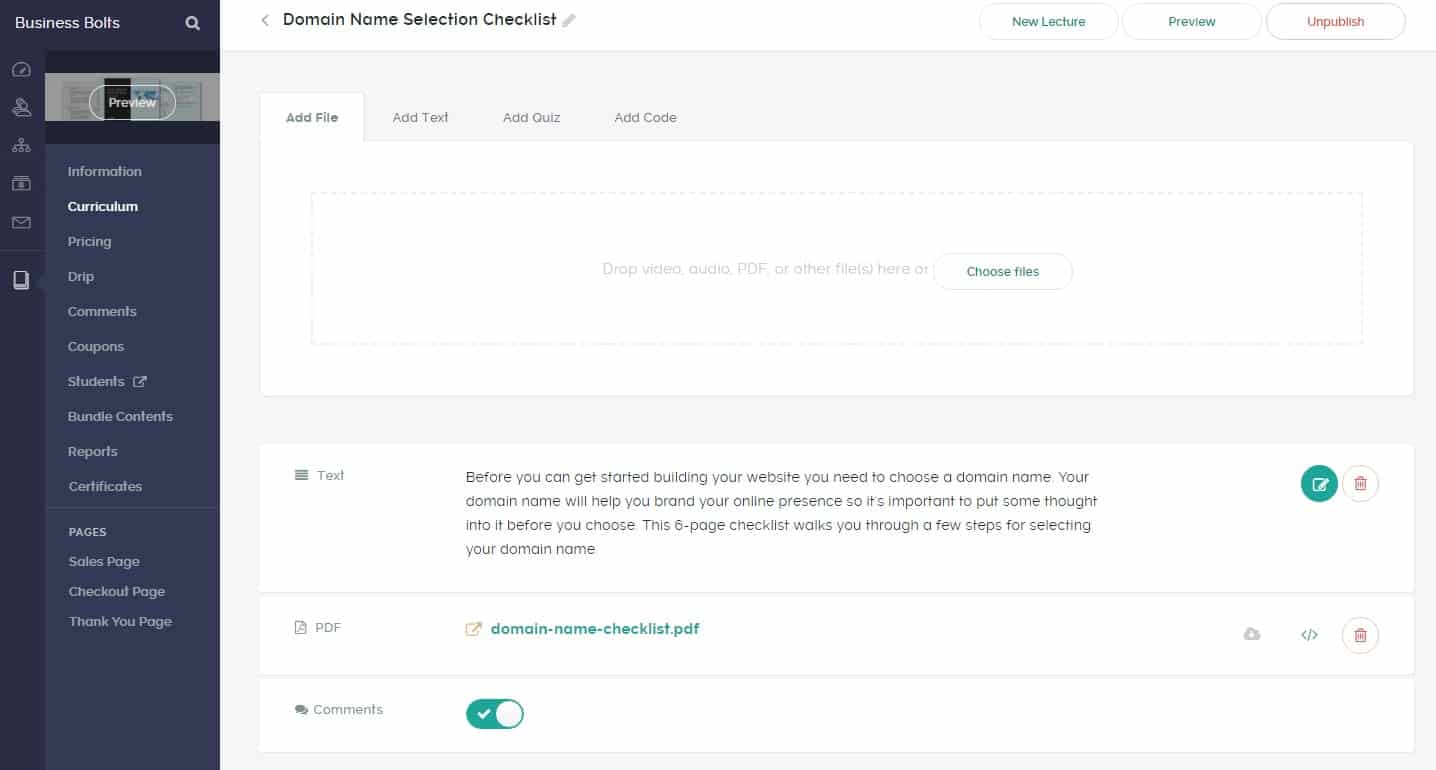Click the Choose files button
This screenshot has height=770, width=1436.
pyautogui.click(x=1002, y=271)
